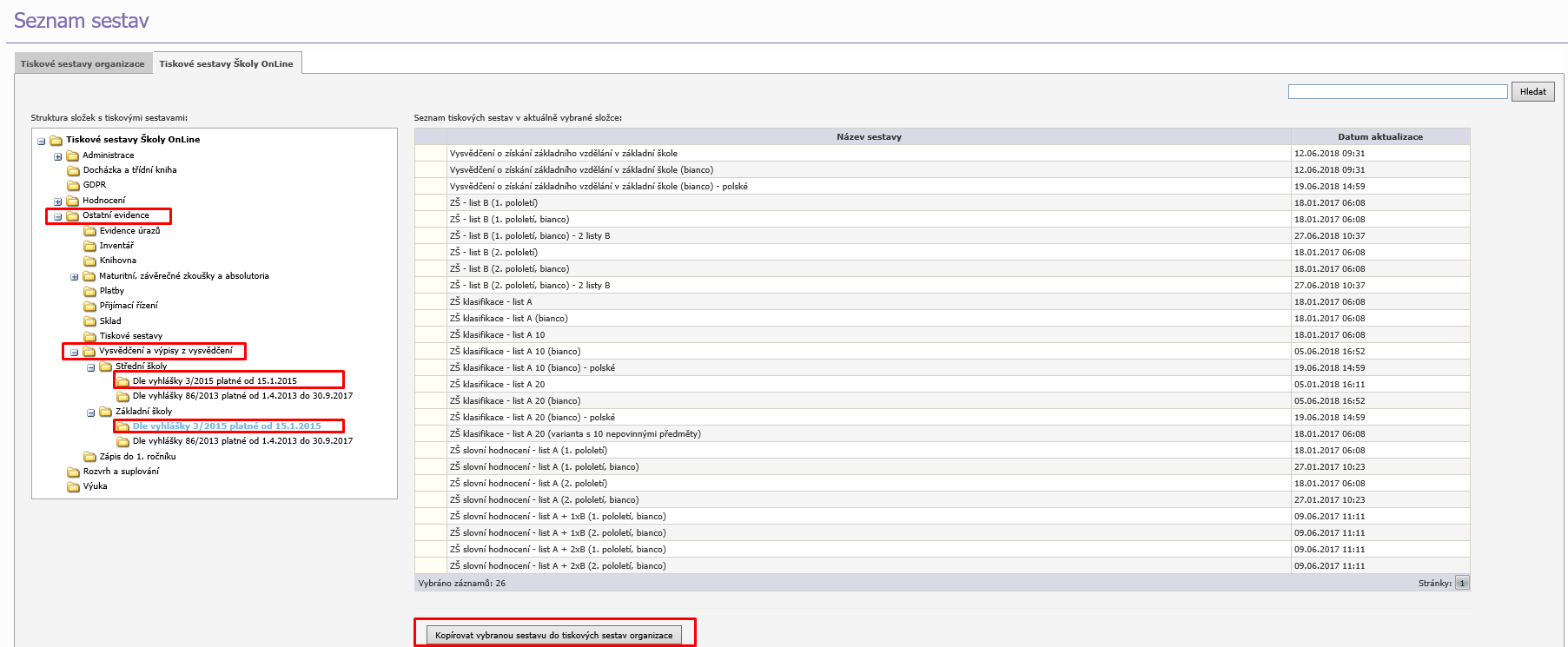Click the Inventář folder icon
The width and height of the screenshot is (1568, 647).
tap(89, 246)
